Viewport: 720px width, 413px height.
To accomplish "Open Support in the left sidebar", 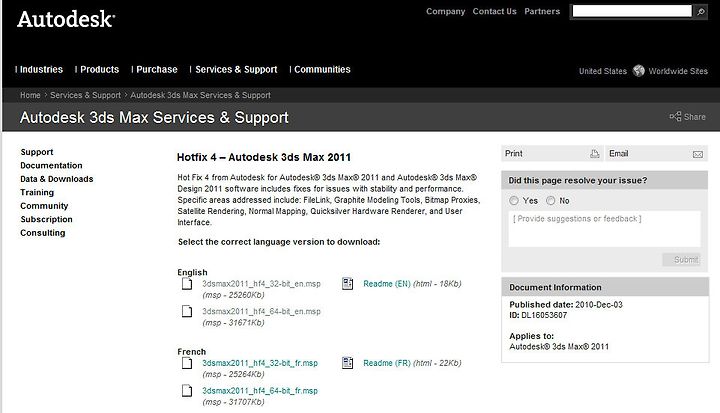I will click(x=37, y=152).
